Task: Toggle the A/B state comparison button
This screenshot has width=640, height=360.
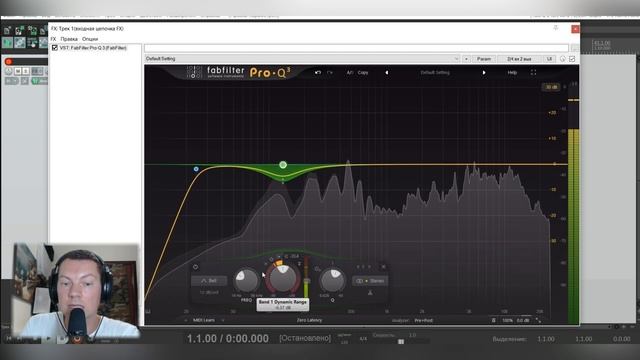Action: [x=350, y=73]
